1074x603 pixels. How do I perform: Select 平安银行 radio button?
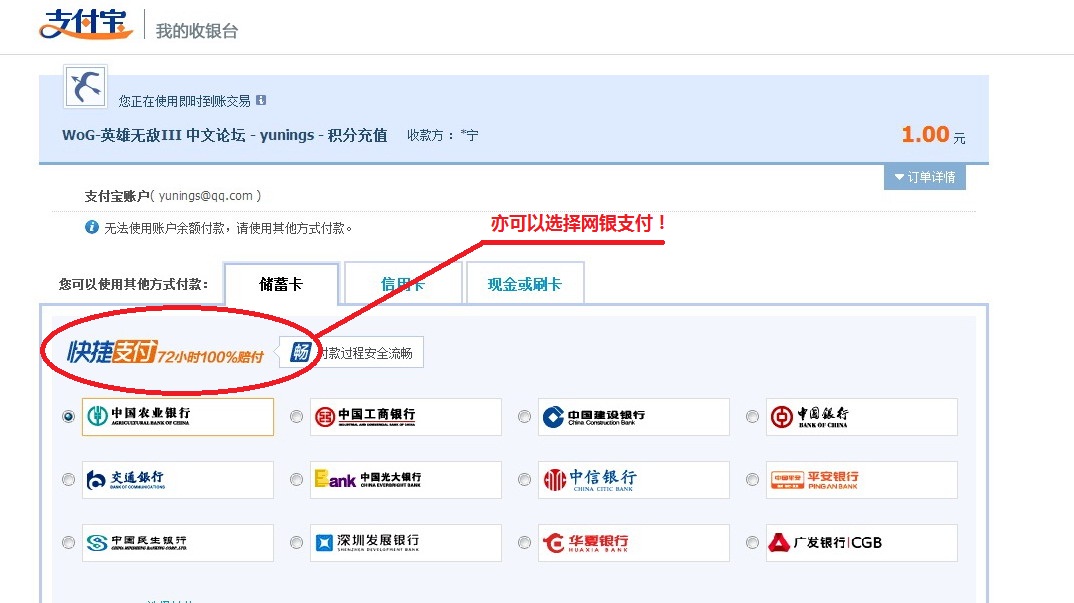753,480
